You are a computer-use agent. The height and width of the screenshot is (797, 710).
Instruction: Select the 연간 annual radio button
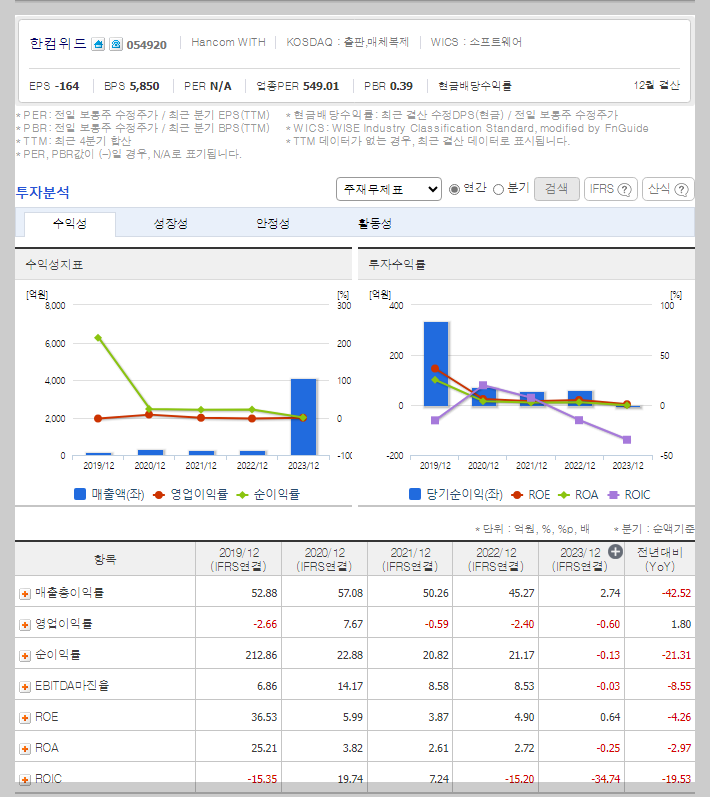pos(454,189)
